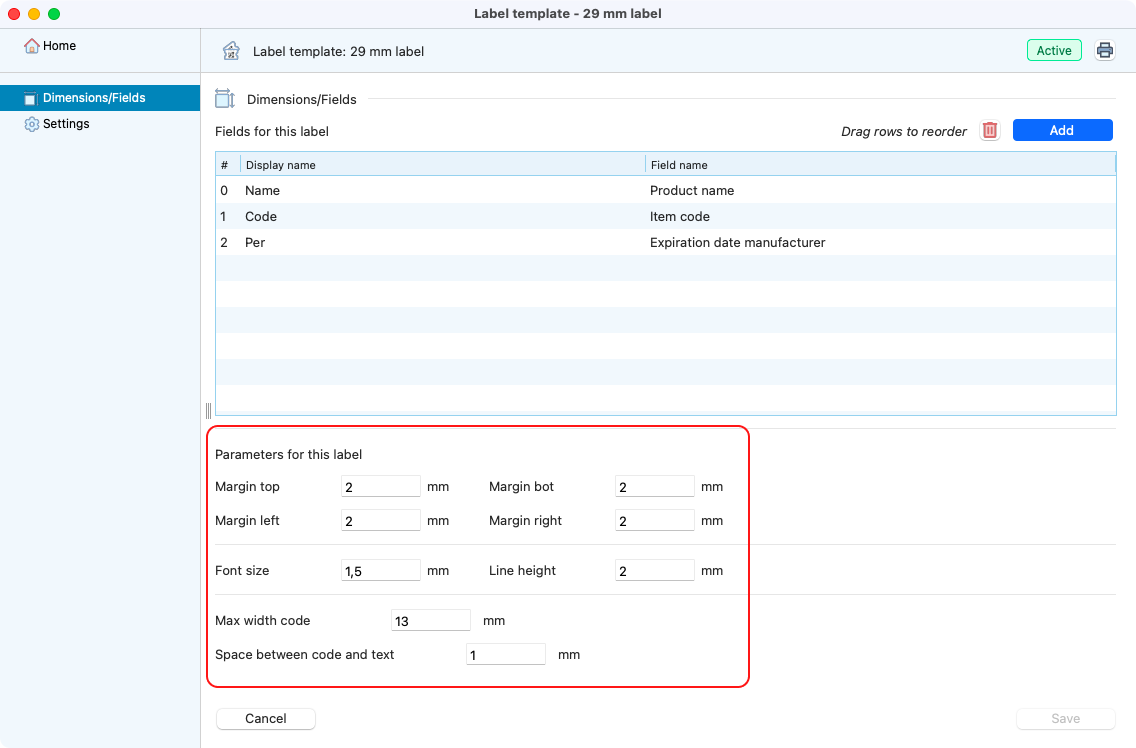This screenshot has height=748, width=1136.
Task: Click the printer icon
Action: [1105, 51]
